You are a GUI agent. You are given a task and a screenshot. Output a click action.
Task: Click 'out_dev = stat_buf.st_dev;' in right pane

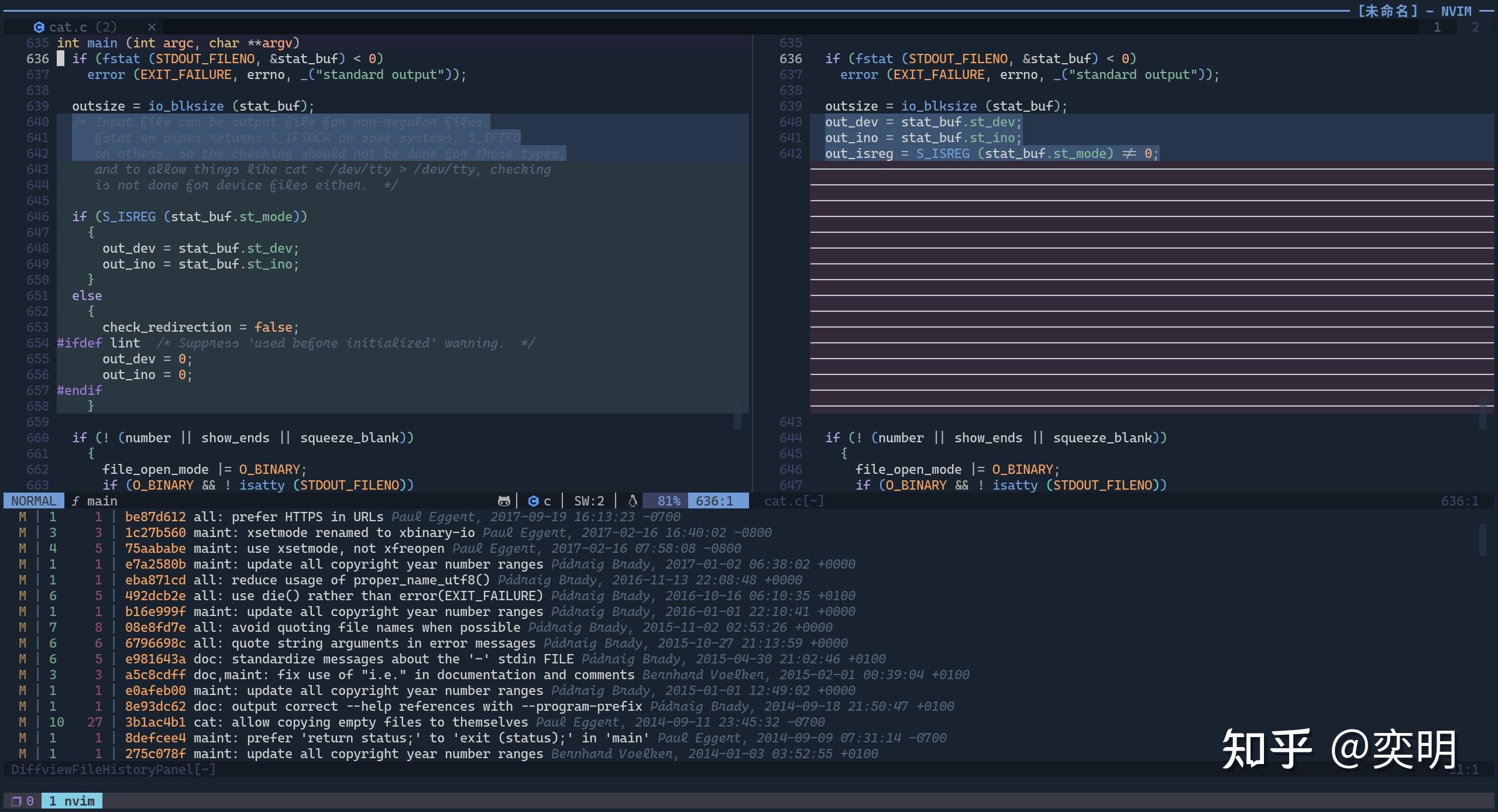pyautogui.click(x=923, y=122)
